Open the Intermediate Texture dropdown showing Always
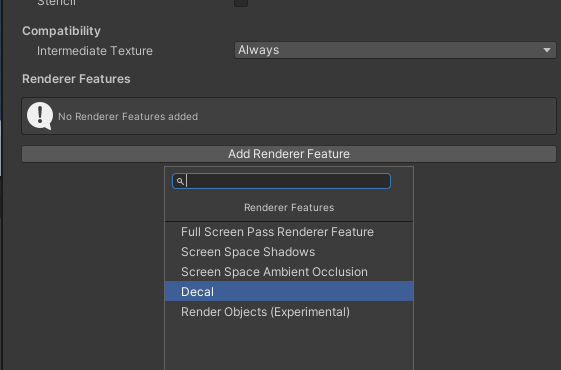Screen dimensions: 561x370 coord(395,50)
